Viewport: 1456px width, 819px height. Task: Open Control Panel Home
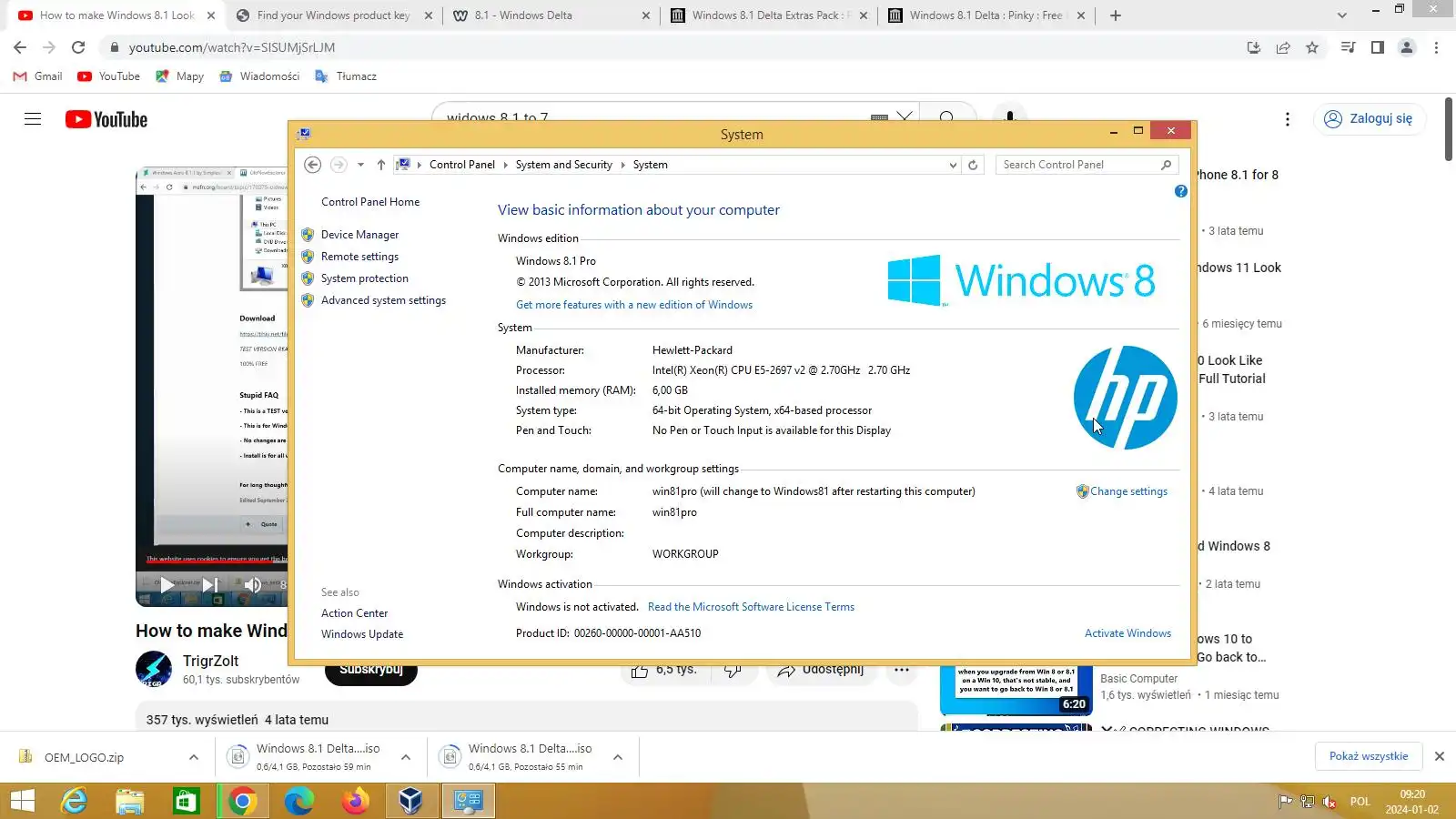pyautogui.click(x=370, y=202)
